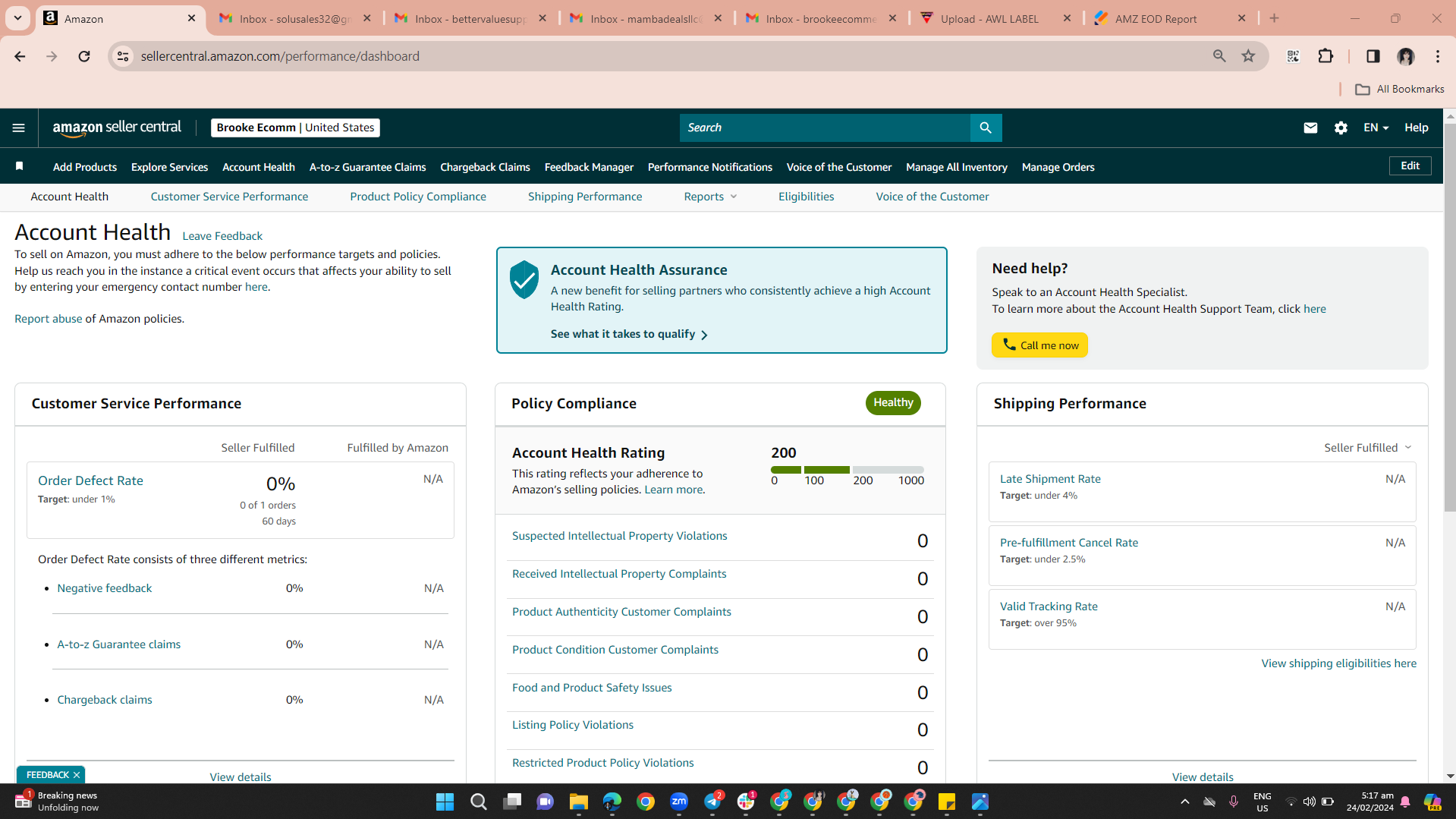Switch to the AMZ EOD Report tab
1456x819 pixels.
coord(1171,18)
